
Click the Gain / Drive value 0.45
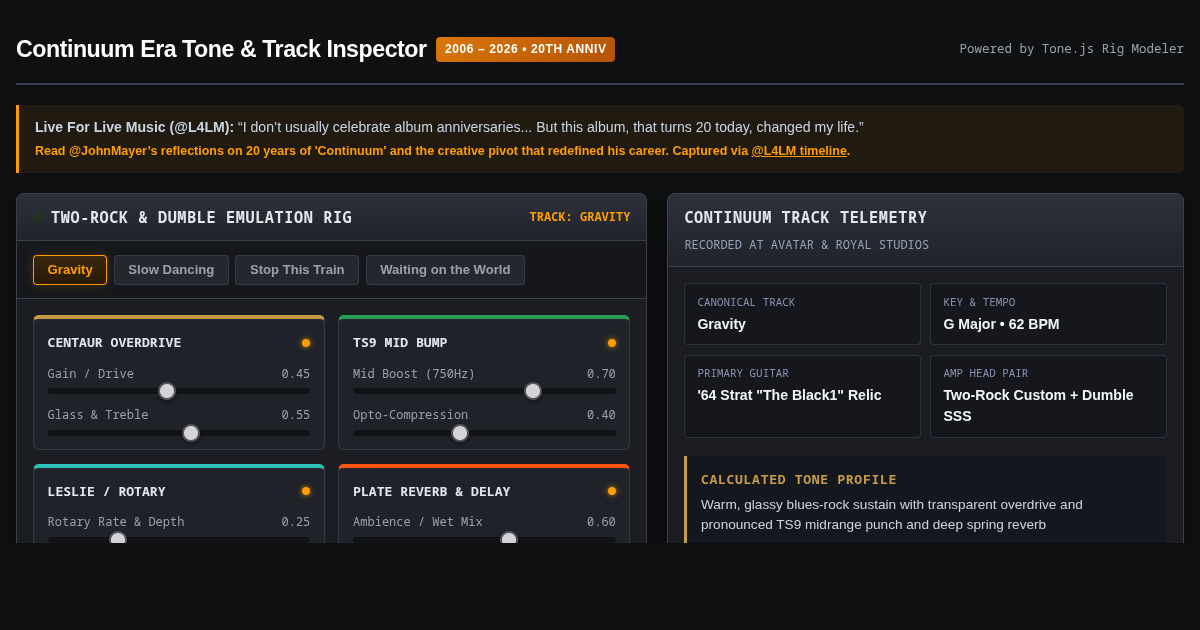[296, 374]
